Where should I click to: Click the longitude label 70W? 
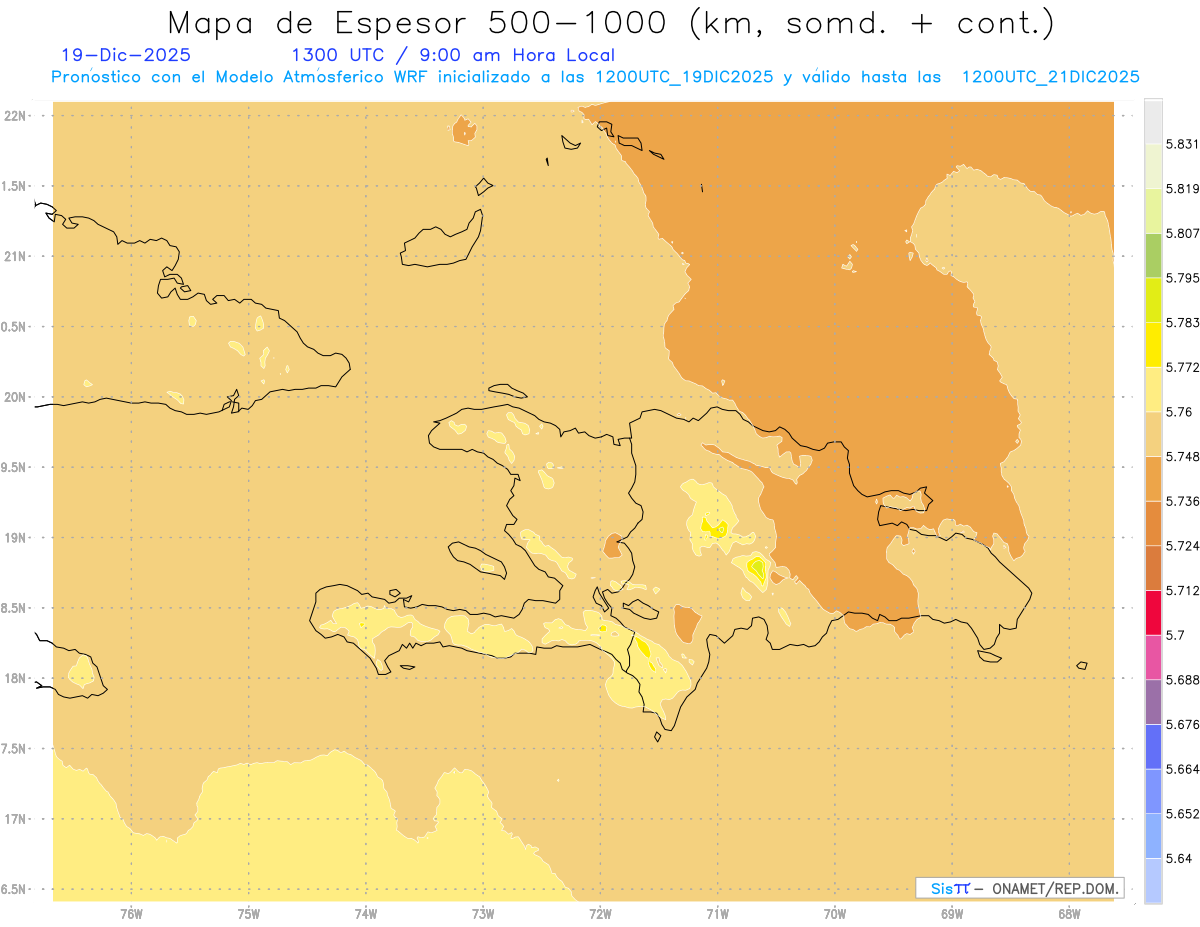[835, 913]
